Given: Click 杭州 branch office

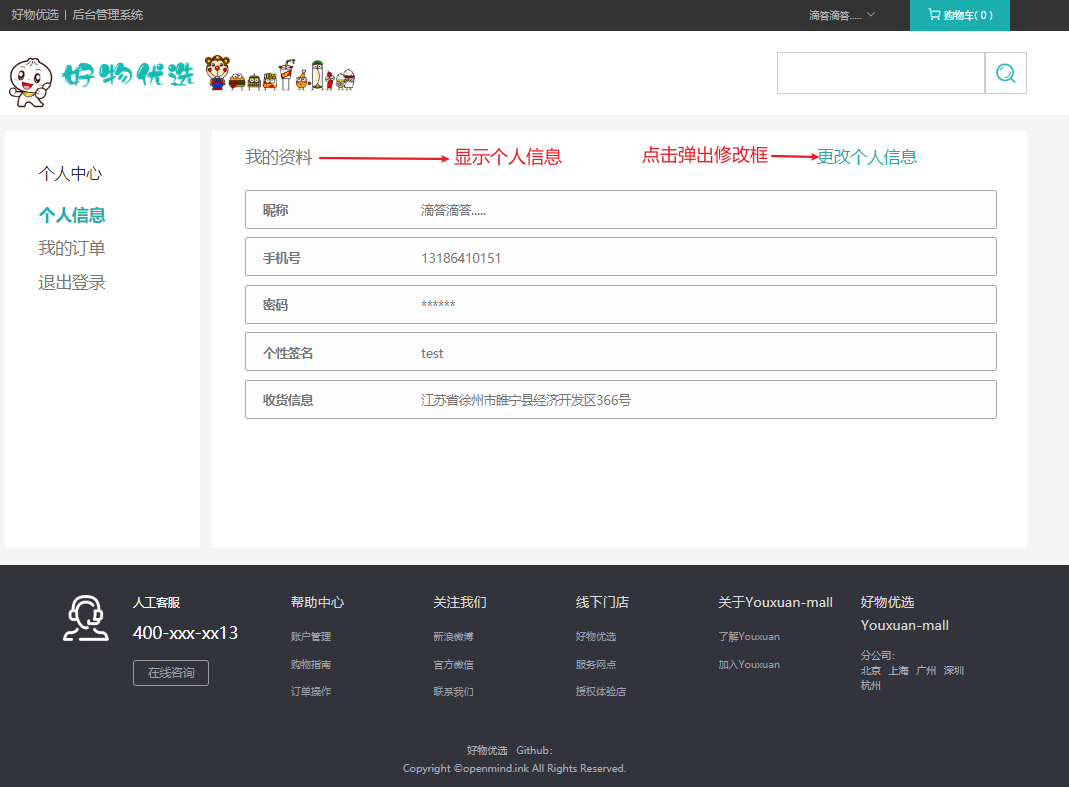Looking at the screenshot, I should pos(871,685).
